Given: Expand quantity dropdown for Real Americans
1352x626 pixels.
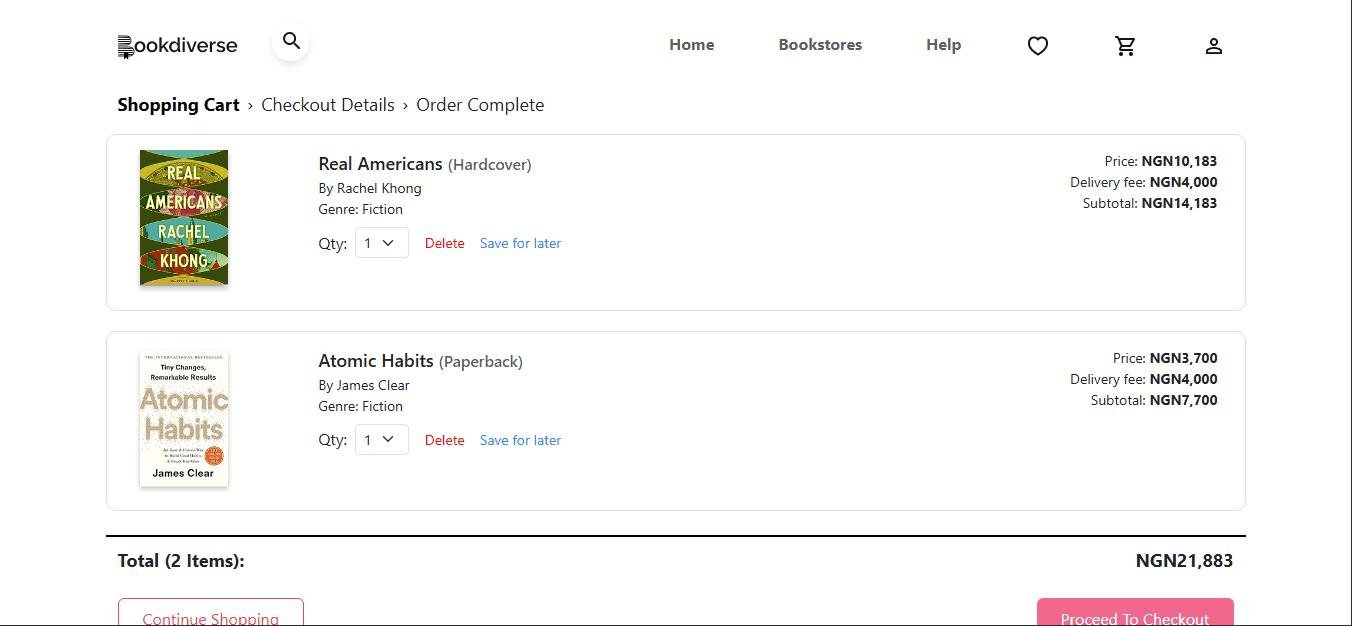Looking at the screenshot, I should [x=382, y=243].
